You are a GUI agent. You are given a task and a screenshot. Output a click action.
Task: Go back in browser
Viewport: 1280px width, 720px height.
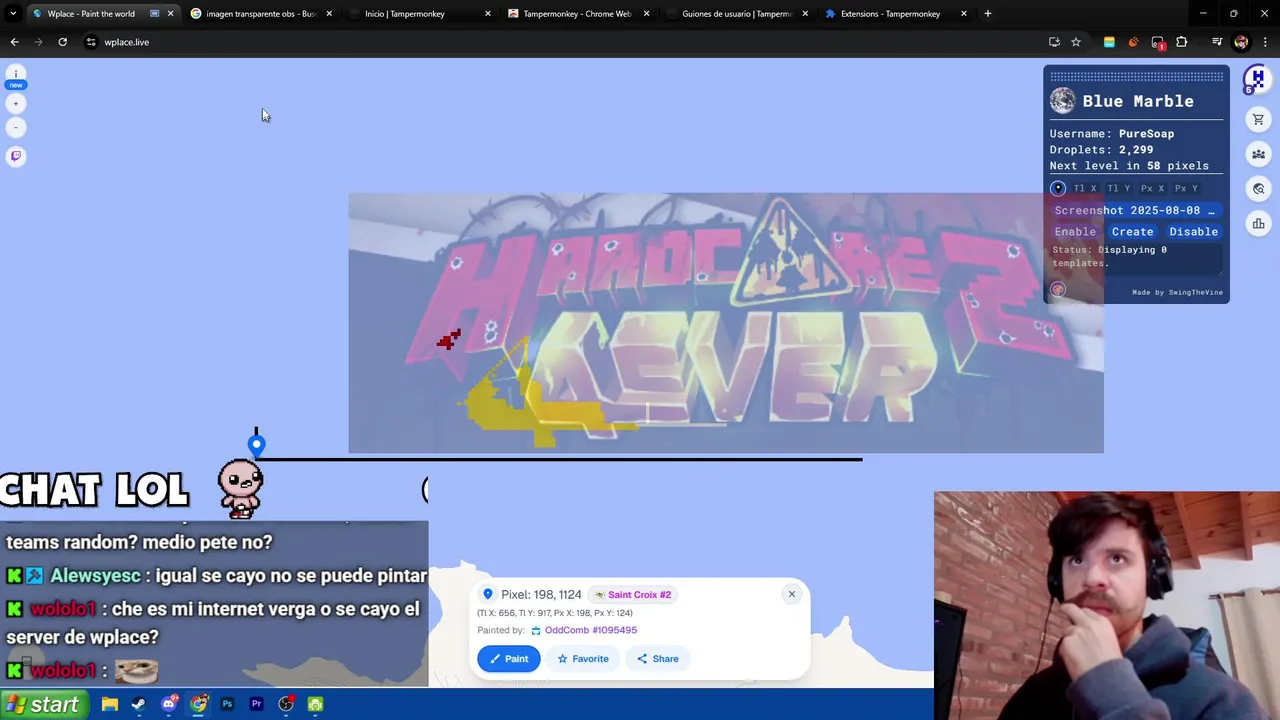pos(14,42)
